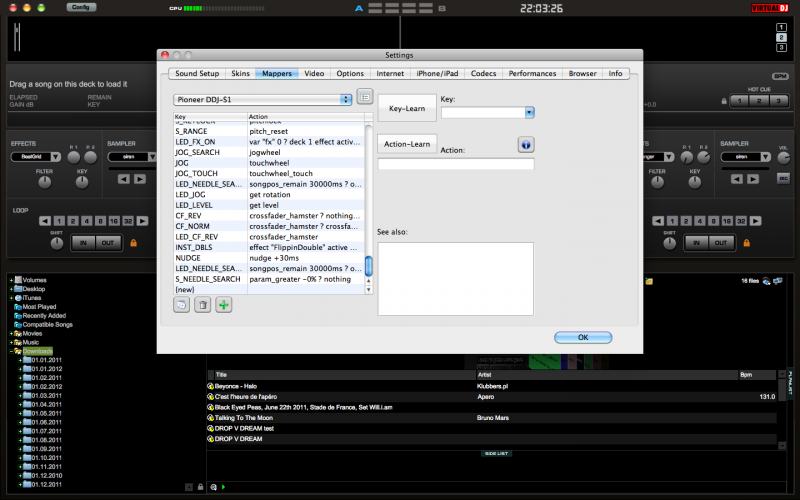Switch to the Sound Setup tab
Image resolution: width=800 pixels, height=500 pixels.
pyautogui.click(x=196, y=74)
